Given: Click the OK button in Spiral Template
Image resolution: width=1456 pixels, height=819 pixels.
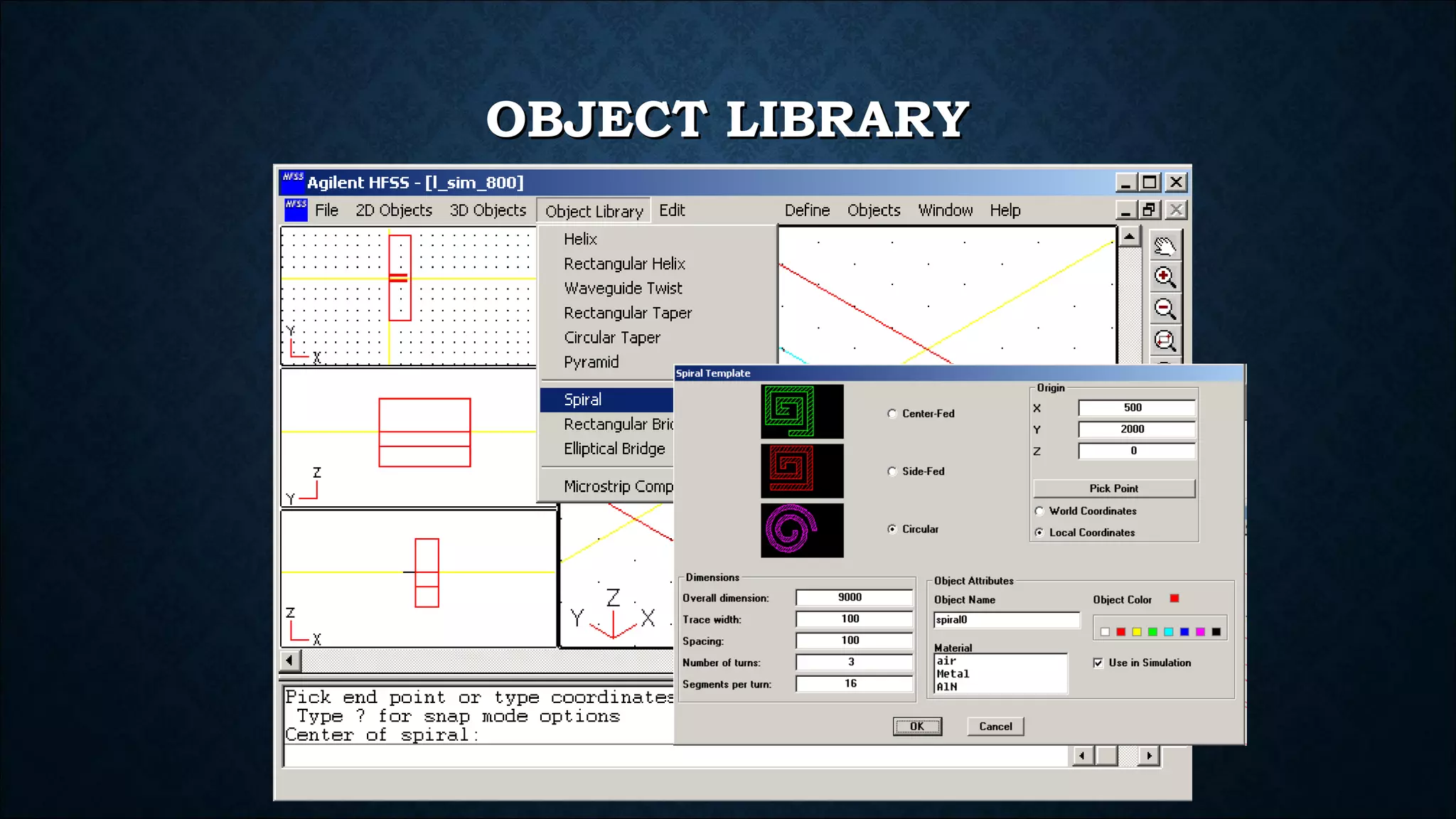Looking at the screenshot, I should point(917,727).
